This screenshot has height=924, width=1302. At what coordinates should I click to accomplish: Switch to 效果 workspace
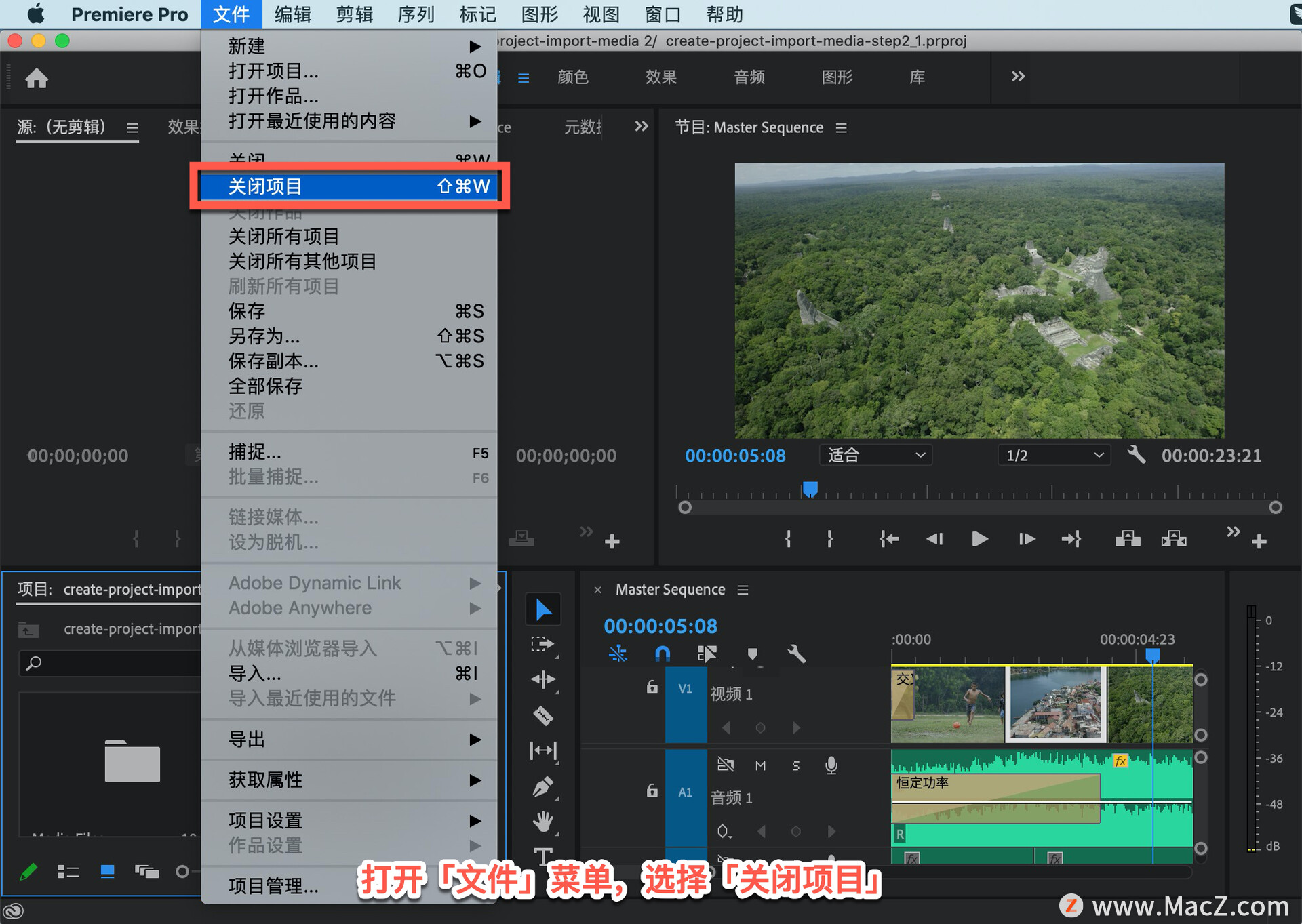(661, 77)
